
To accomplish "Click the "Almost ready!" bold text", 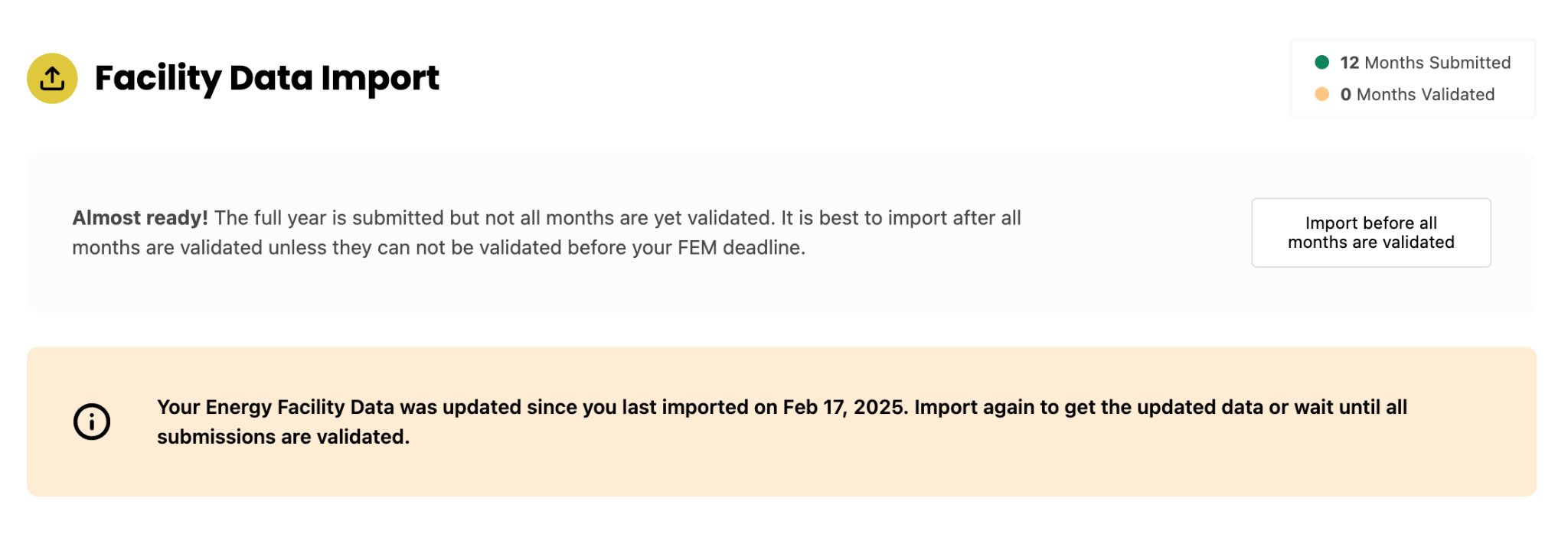I will pos(140,218).
